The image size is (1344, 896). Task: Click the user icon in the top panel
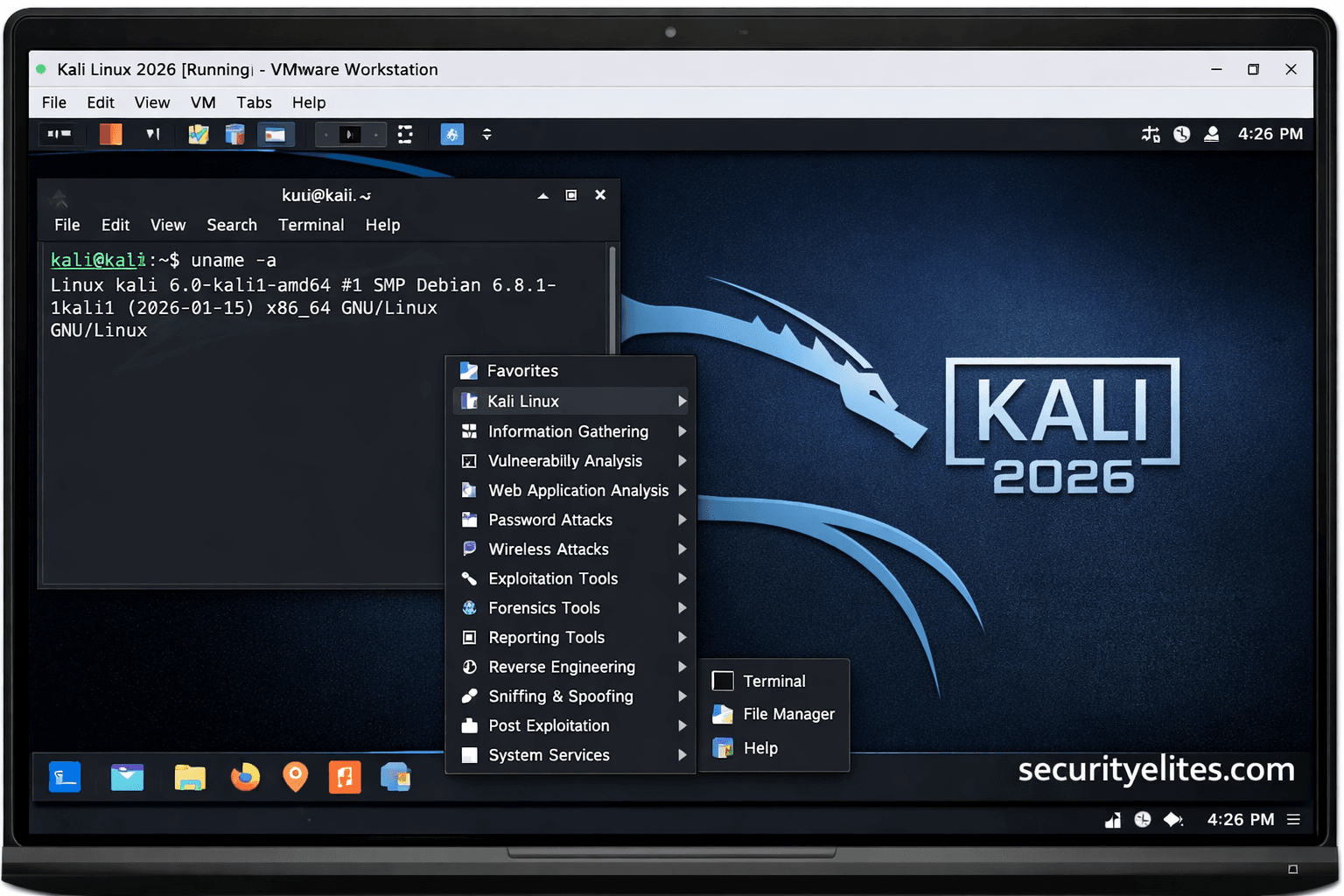(1212, 134)
